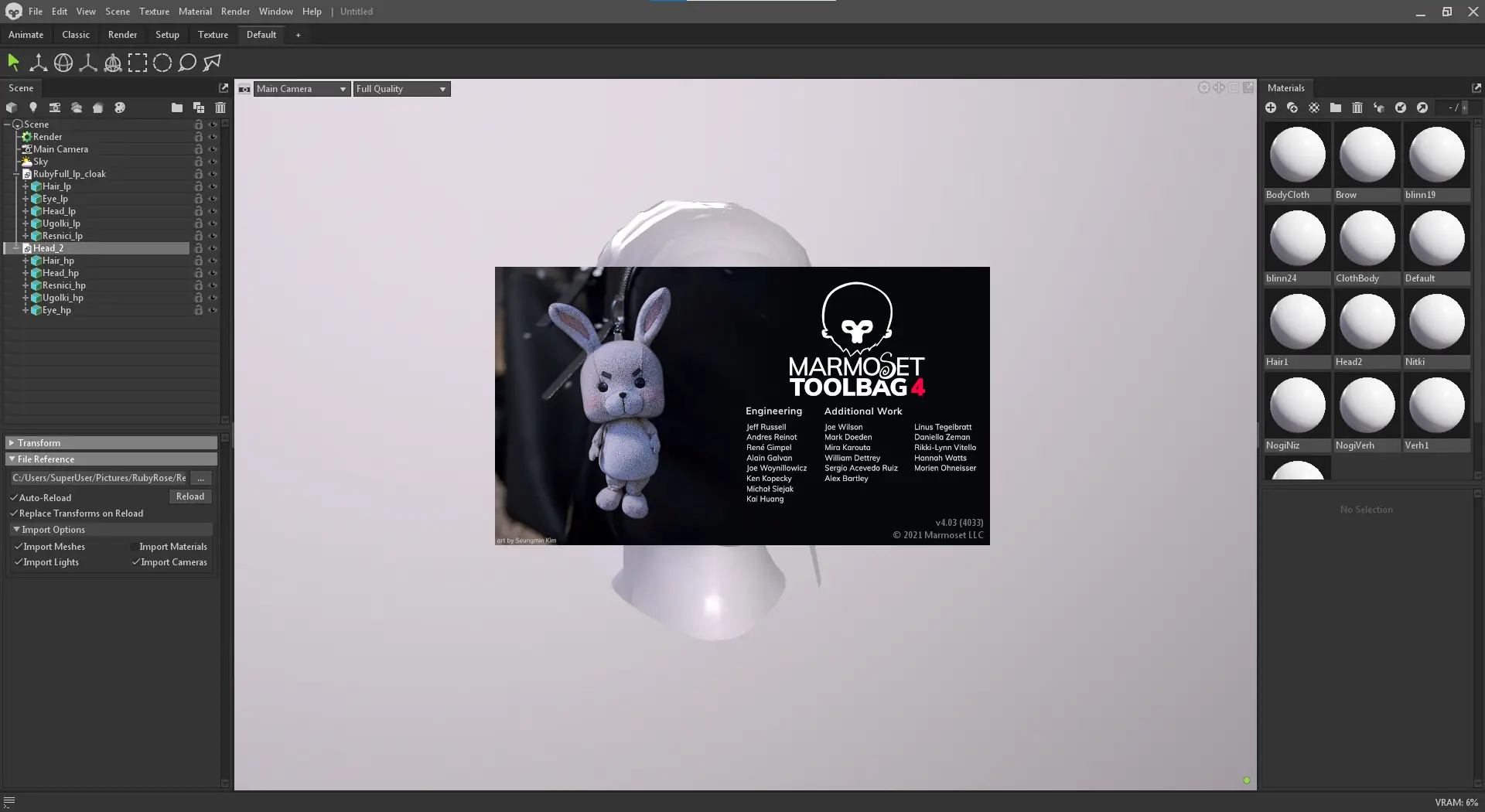Open the Material menu
This screenshot has height=812, width=1485.
click(x=195, y=12)
